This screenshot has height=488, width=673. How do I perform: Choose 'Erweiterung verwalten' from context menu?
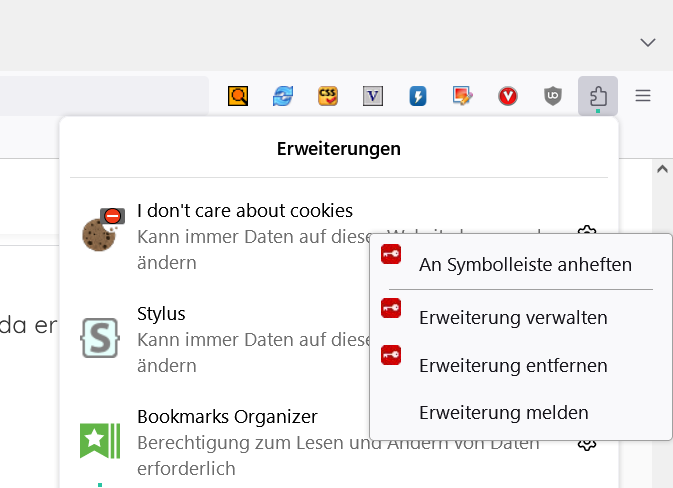513,318
